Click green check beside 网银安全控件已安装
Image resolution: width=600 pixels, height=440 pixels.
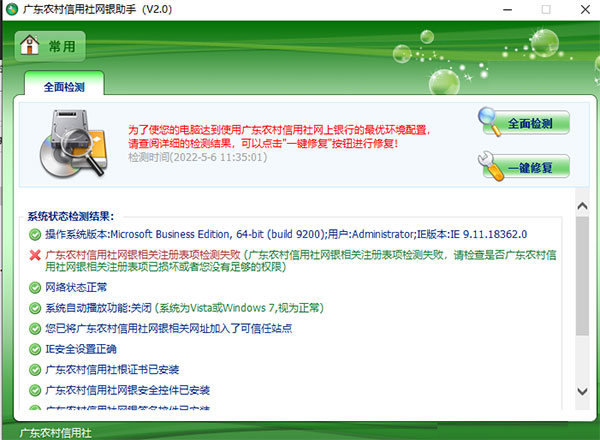point(35,391)
